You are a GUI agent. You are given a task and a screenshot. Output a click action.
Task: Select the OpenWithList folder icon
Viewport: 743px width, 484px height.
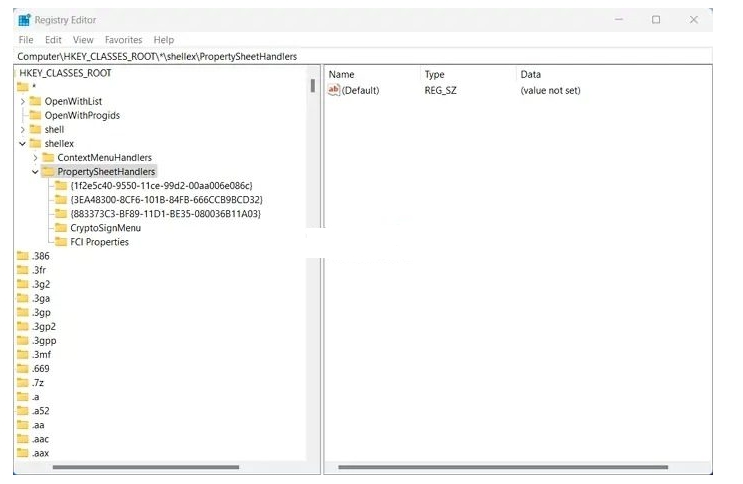pyautogui.click(x=35, y=101)
